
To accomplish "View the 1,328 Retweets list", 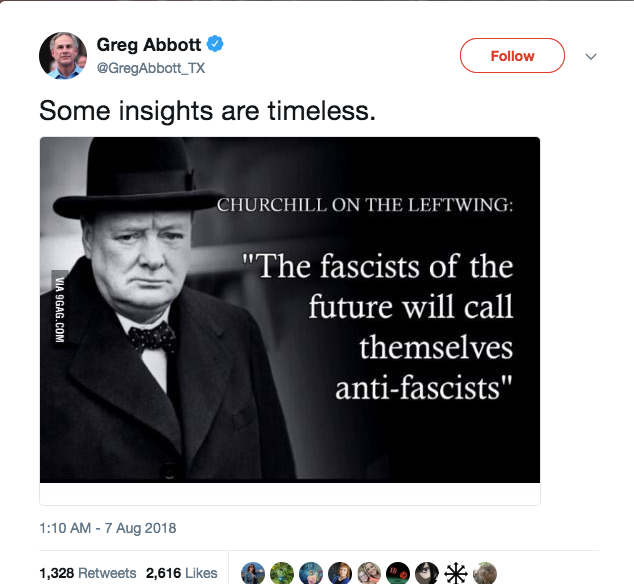I will click(x=87, y=573).
